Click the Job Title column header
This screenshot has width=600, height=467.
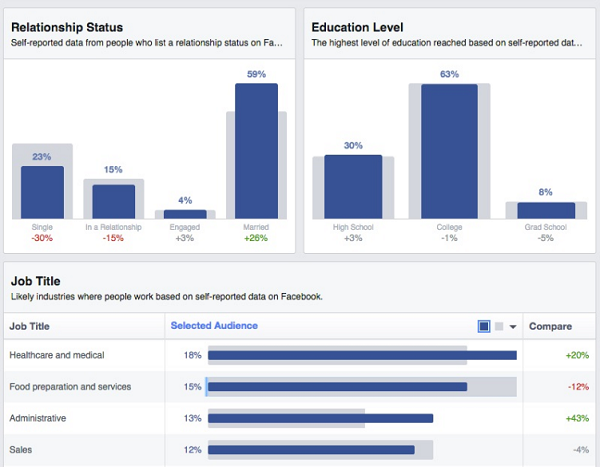[x=29, y=326]
